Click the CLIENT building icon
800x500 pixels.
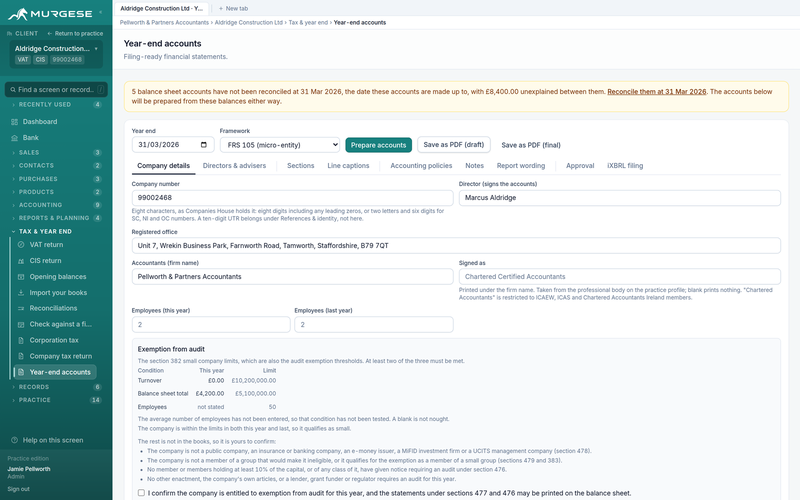(9, 34)
